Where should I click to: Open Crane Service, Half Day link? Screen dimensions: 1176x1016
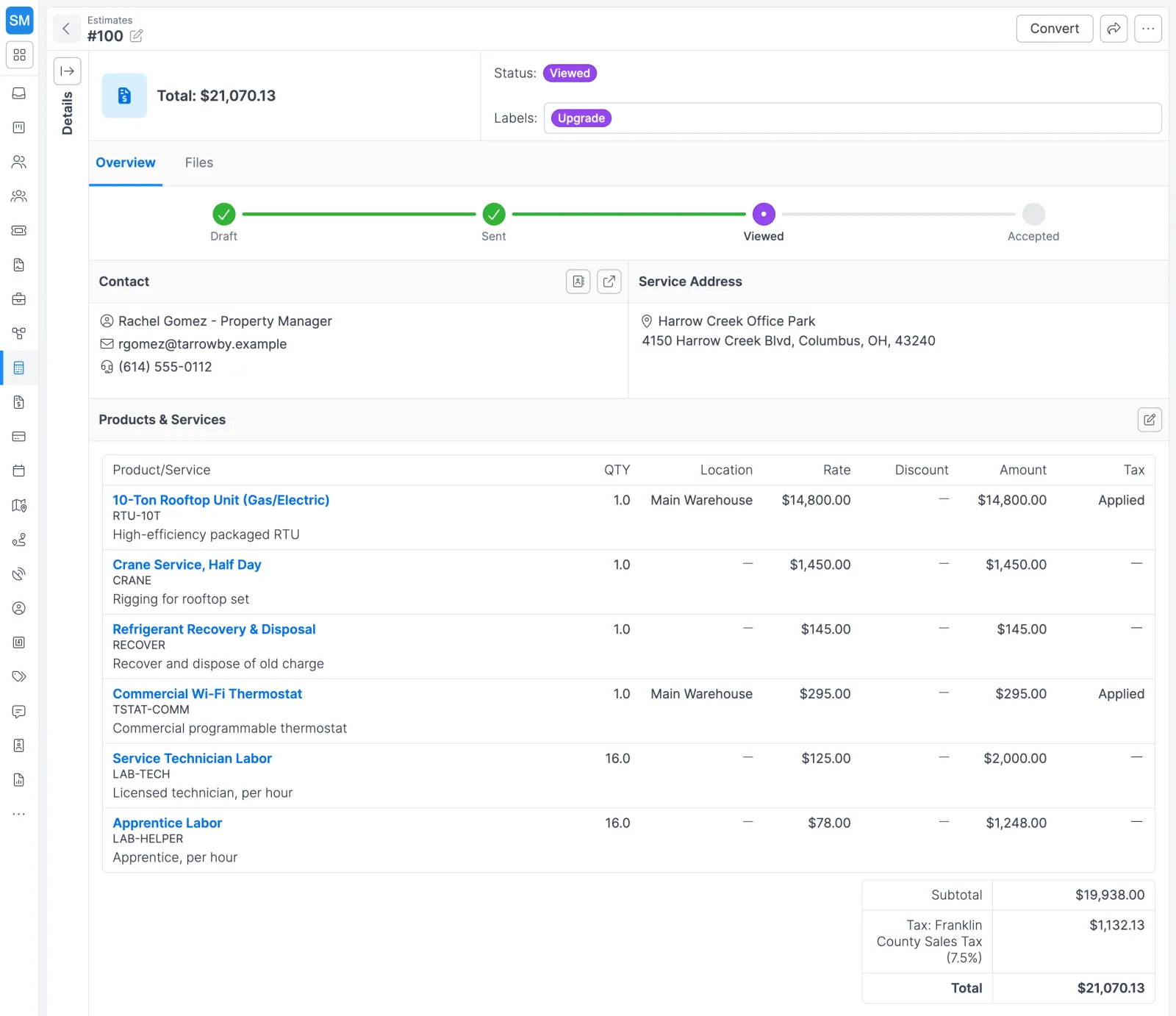[187, 565]
